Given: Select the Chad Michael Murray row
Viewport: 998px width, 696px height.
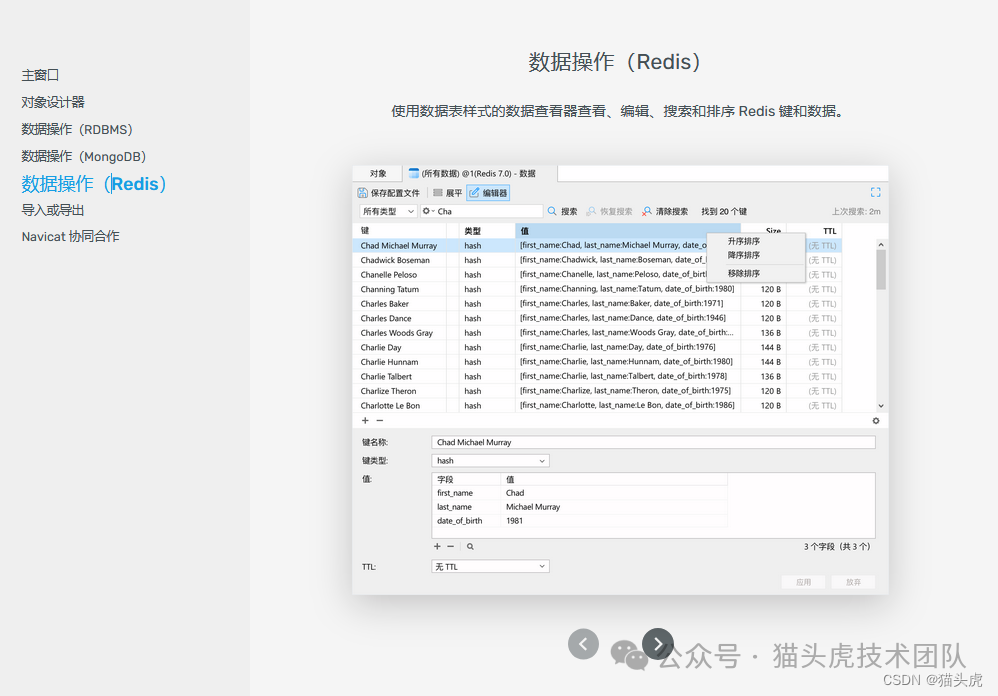Looking at the screenshot, I should point(597,246).
